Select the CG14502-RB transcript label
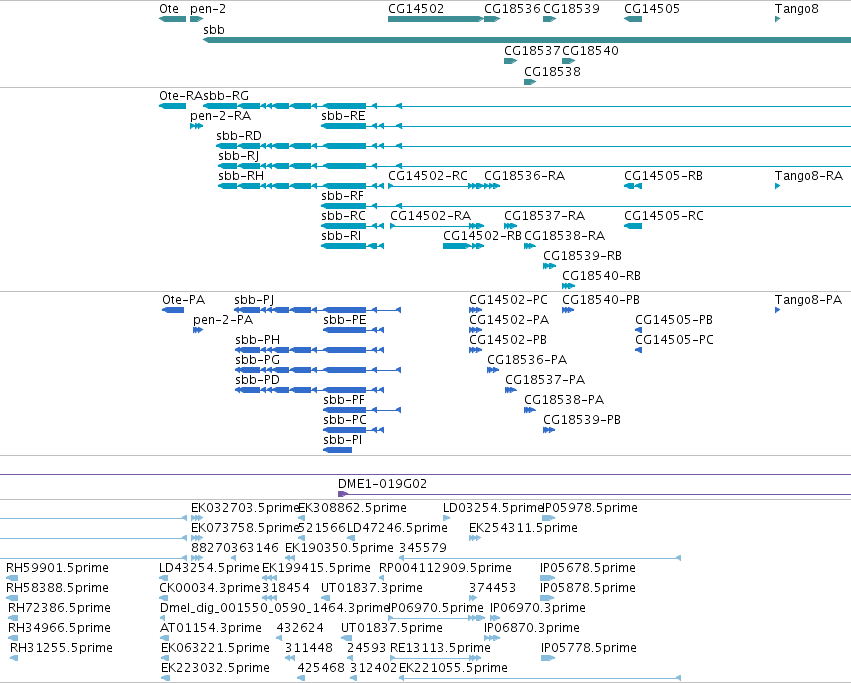Screen dimensions: 851x683 [482, 236]
